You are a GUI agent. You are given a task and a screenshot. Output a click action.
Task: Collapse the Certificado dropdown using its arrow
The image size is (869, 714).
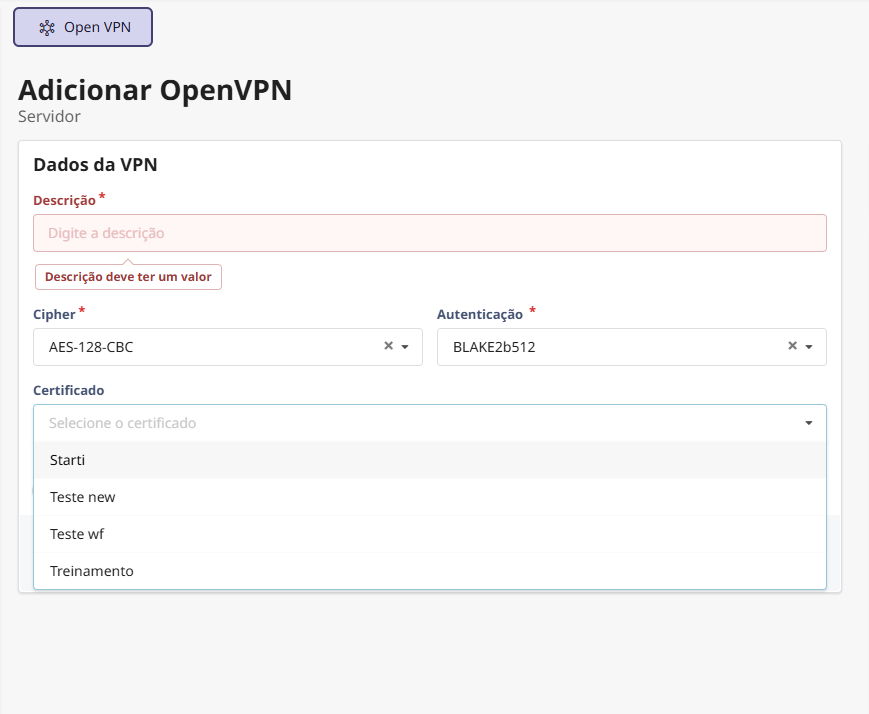pyautogui.click(x=808, y=424)
